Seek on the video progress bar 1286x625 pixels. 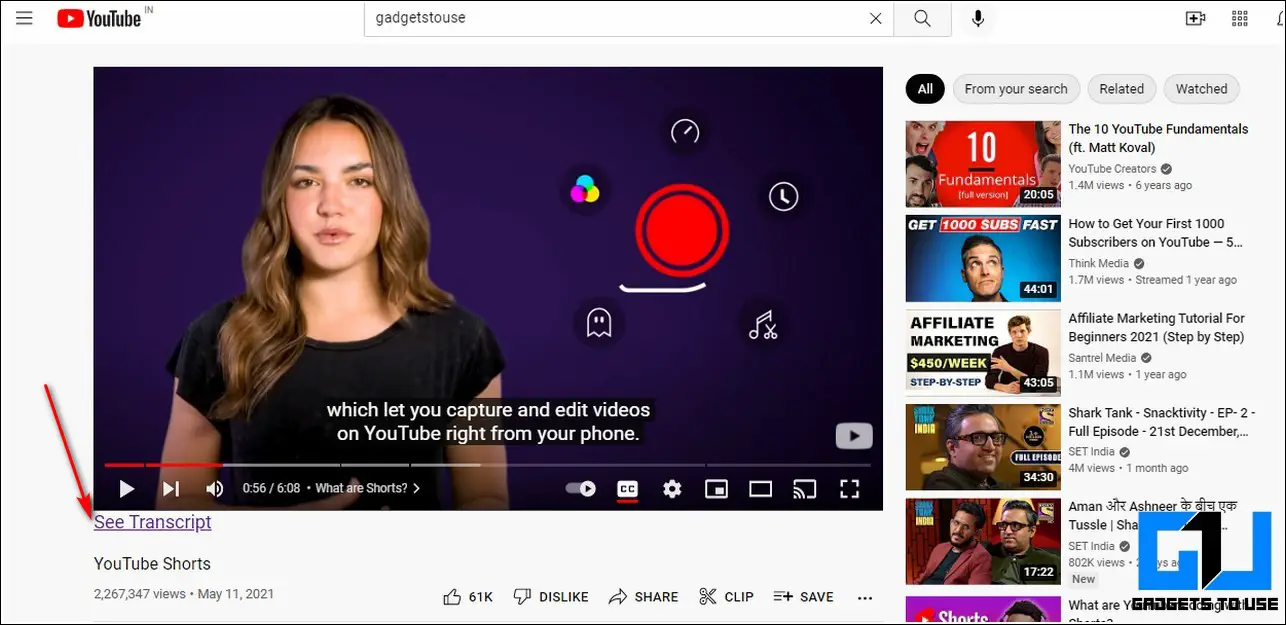(488, 465)
